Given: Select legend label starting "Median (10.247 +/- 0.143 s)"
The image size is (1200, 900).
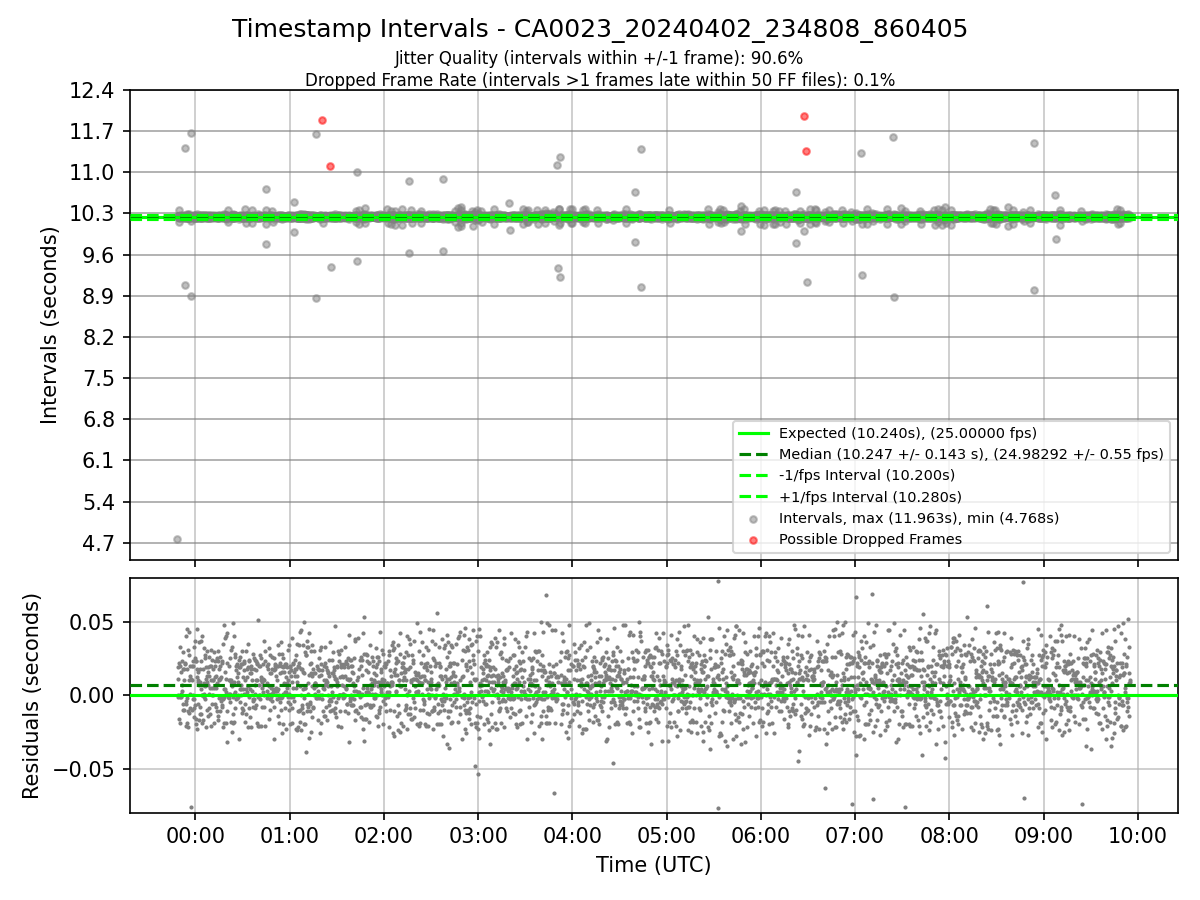Looking at the screenshot, I should pyautogui.click(x=971, y=454).
